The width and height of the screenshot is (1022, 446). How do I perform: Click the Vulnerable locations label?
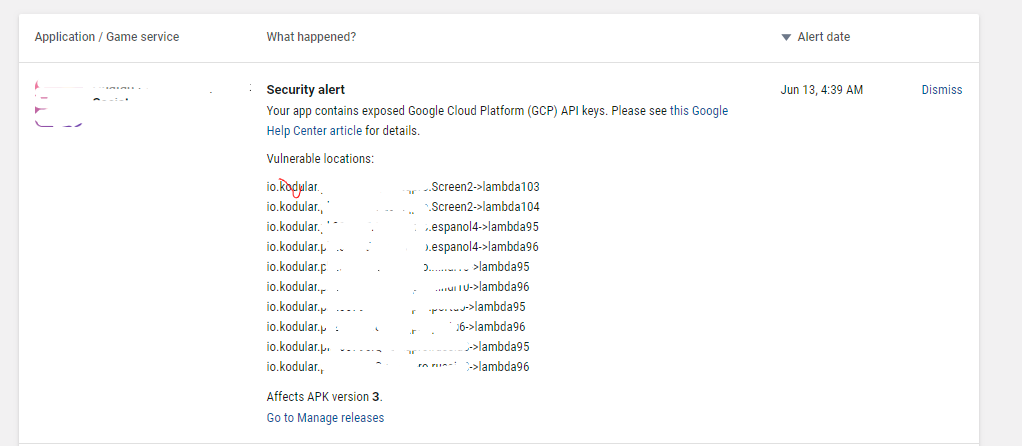319,159
